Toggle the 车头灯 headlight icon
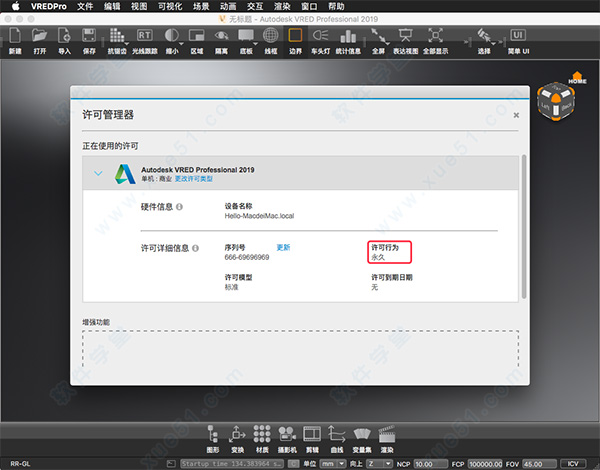 [x=320, y=36]
